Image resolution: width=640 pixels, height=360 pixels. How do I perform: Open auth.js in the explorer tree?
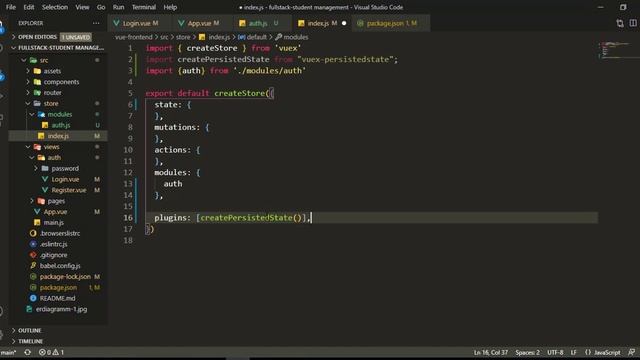(x=60, y=125)
